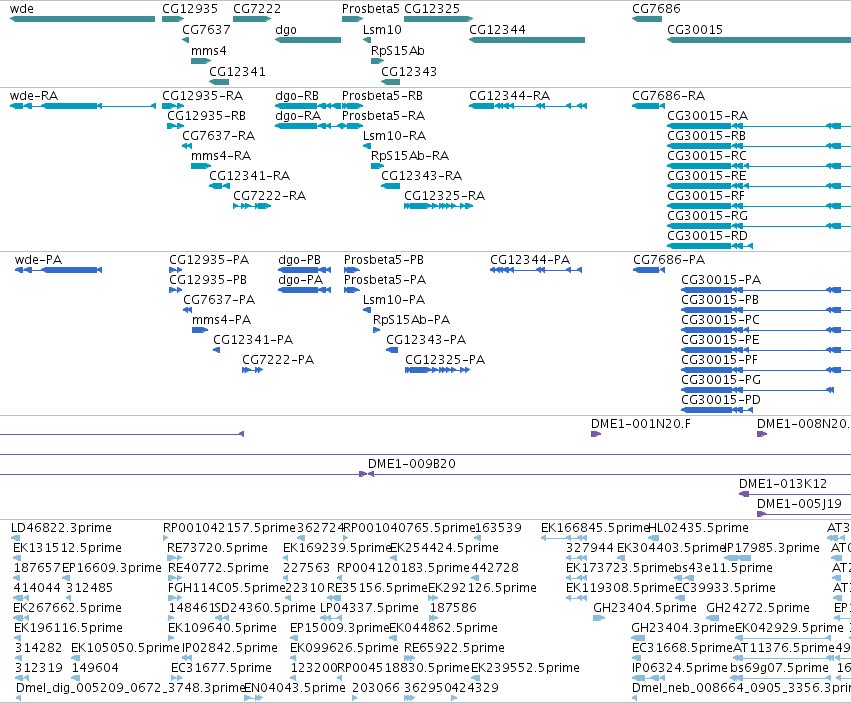Click the CG12341-RA transcript label

tap(250, 176)
